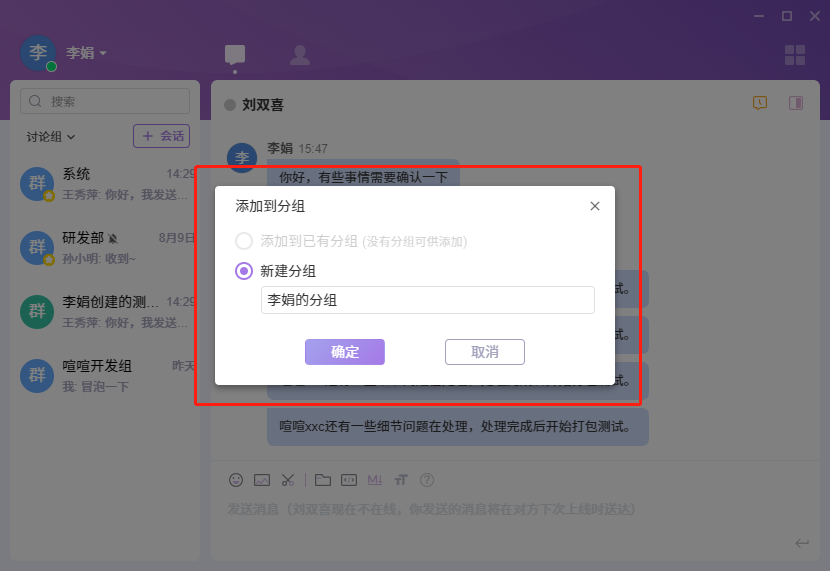This screenshot has width=830, height=571.
Task: Close the 添加到分组 dialog
Action: (x=595, y=206)
